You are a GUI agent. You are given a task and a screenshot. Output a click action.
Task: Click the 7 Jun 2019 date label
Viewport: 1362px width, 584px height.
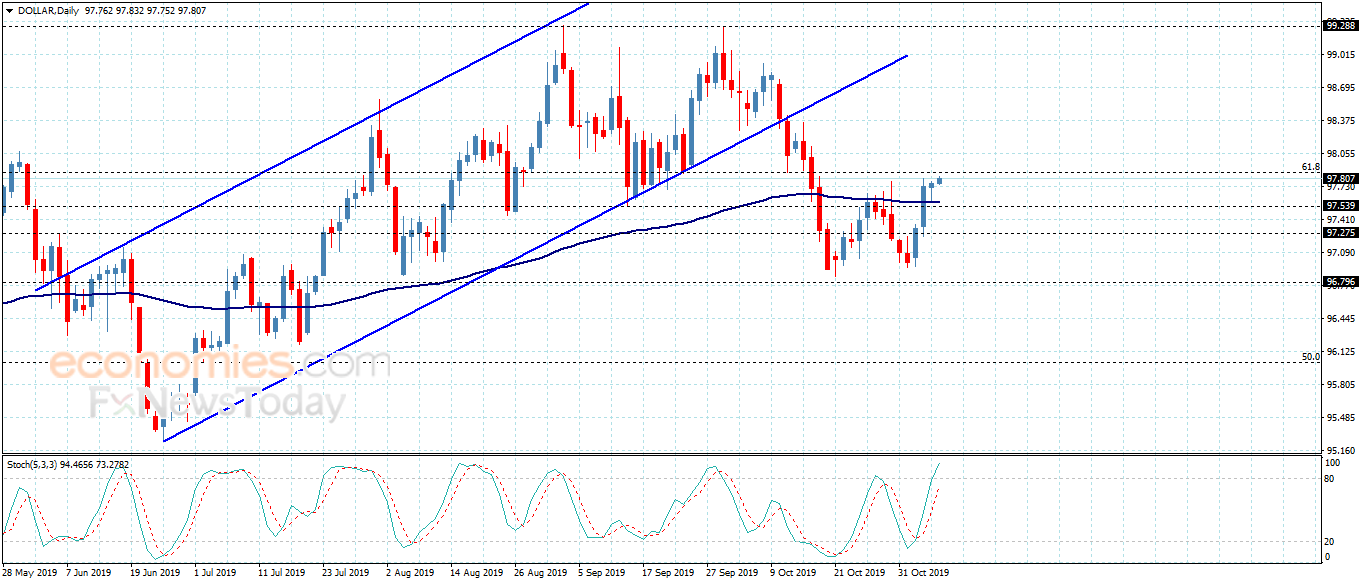click(88, 573)
